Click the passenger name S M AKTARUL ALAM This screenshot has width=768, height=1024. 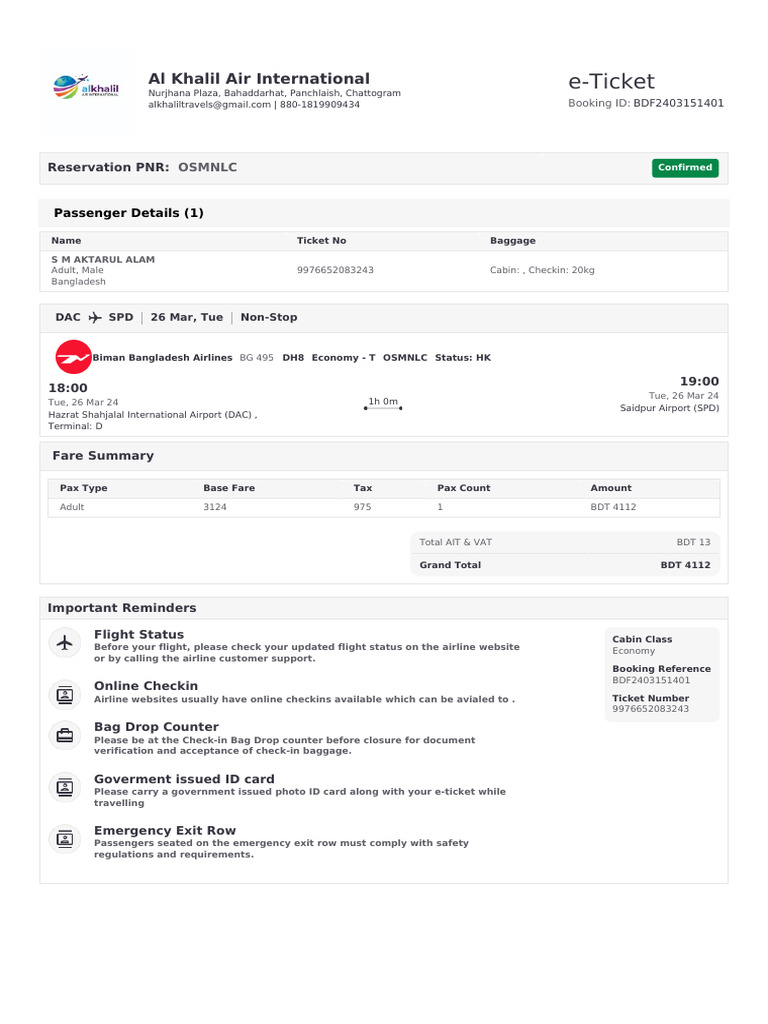pyautogui.click(x=103, y=259)
